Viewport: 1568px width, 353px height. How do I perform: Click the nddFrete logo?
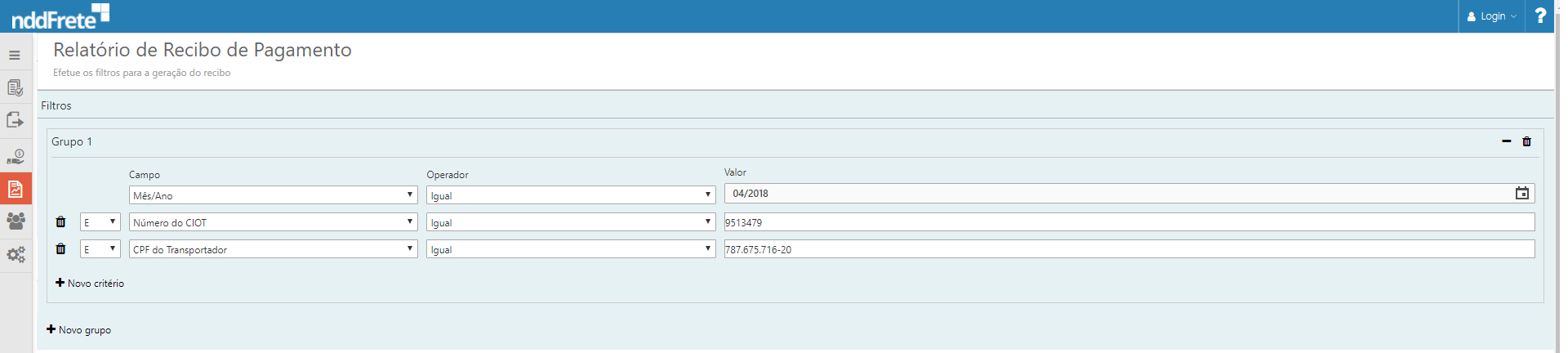60,16
